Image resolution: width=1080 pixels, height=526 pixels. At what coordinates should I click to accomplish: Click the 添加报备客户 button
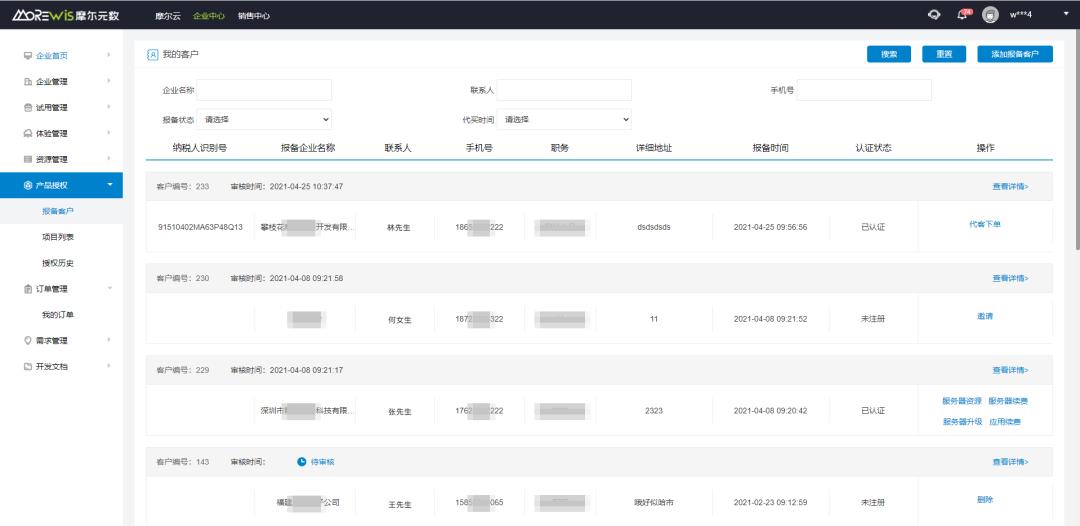[x=1015, y=54]
